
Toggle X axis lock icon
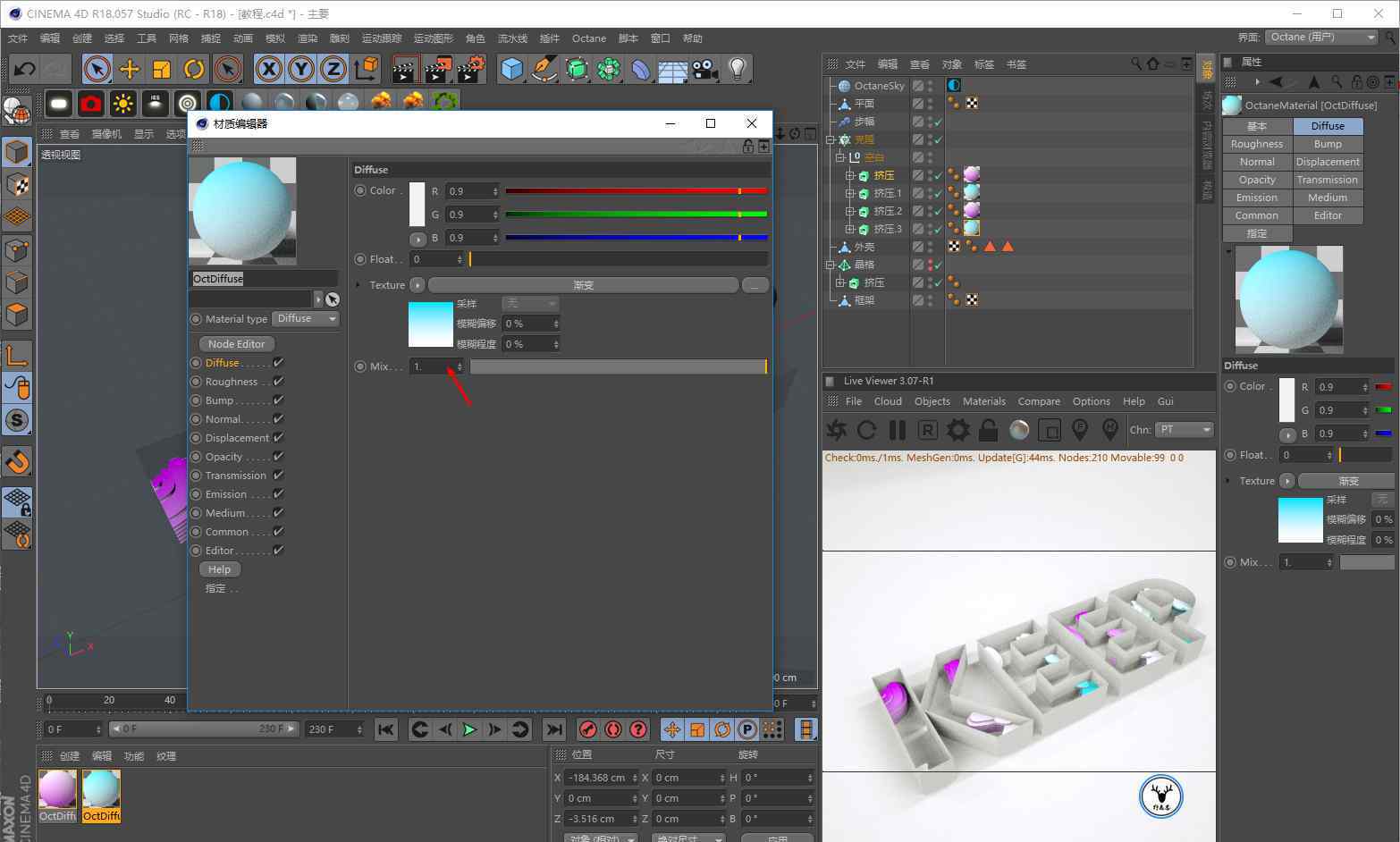[268, 69]
